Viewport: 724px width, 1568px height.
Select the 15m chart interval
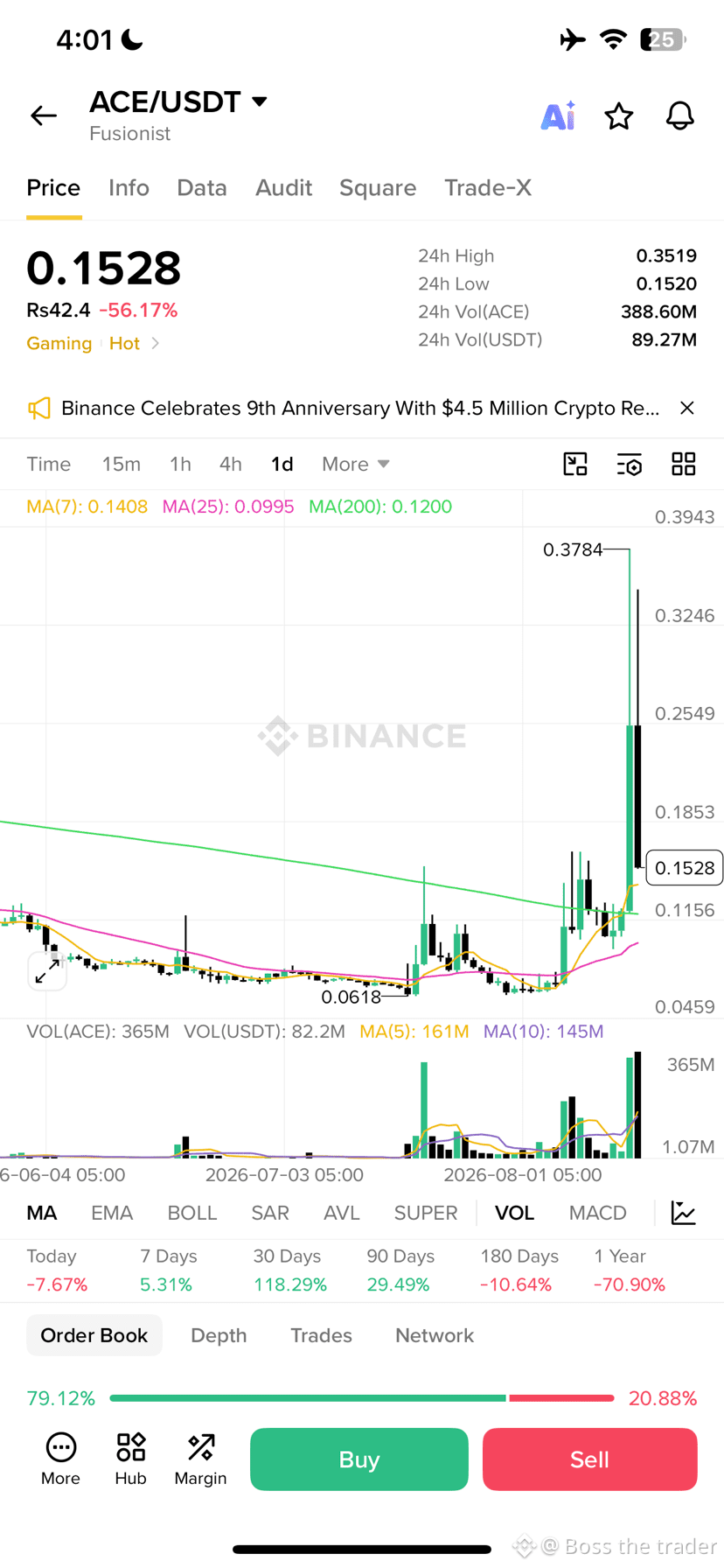[121, 464]
